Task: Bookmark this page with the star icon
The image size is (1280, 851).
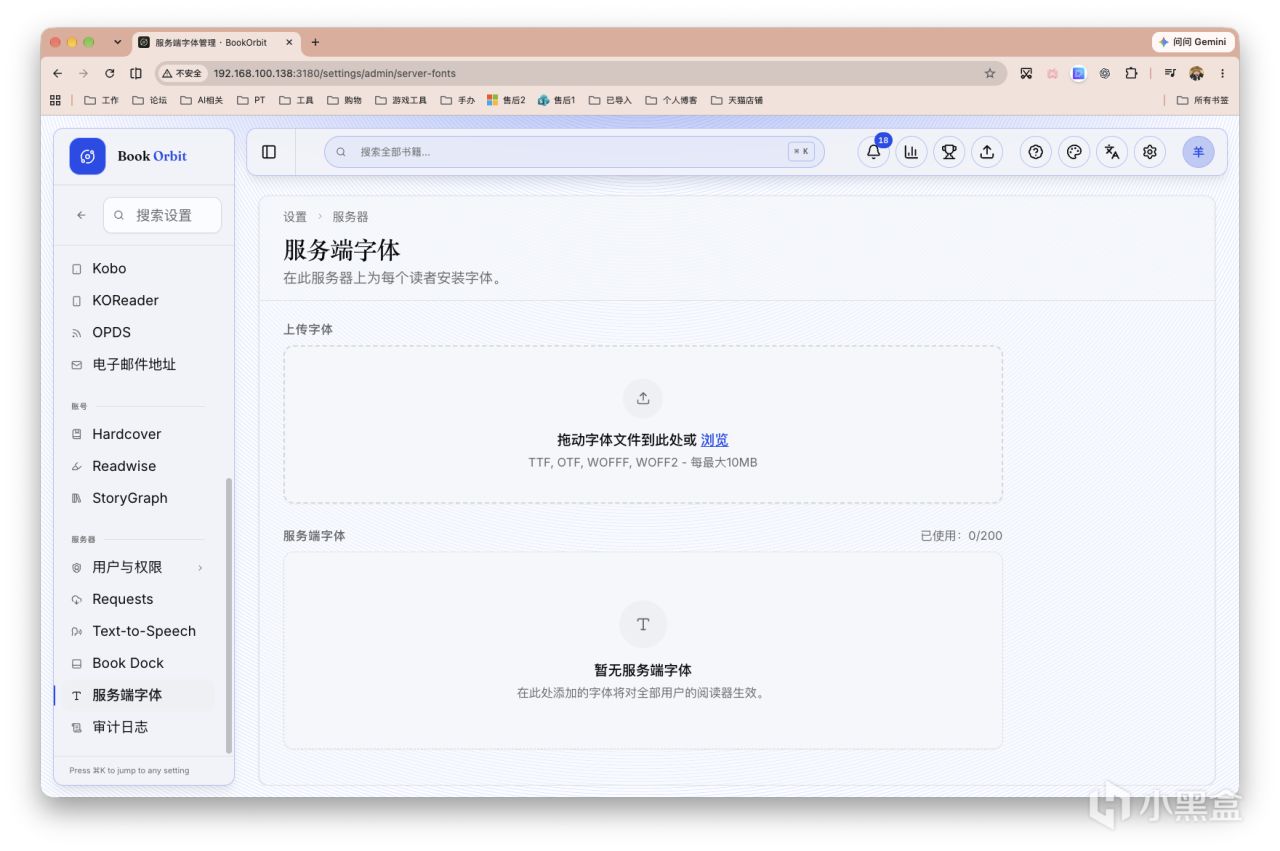Action: (x=990, y=73)
